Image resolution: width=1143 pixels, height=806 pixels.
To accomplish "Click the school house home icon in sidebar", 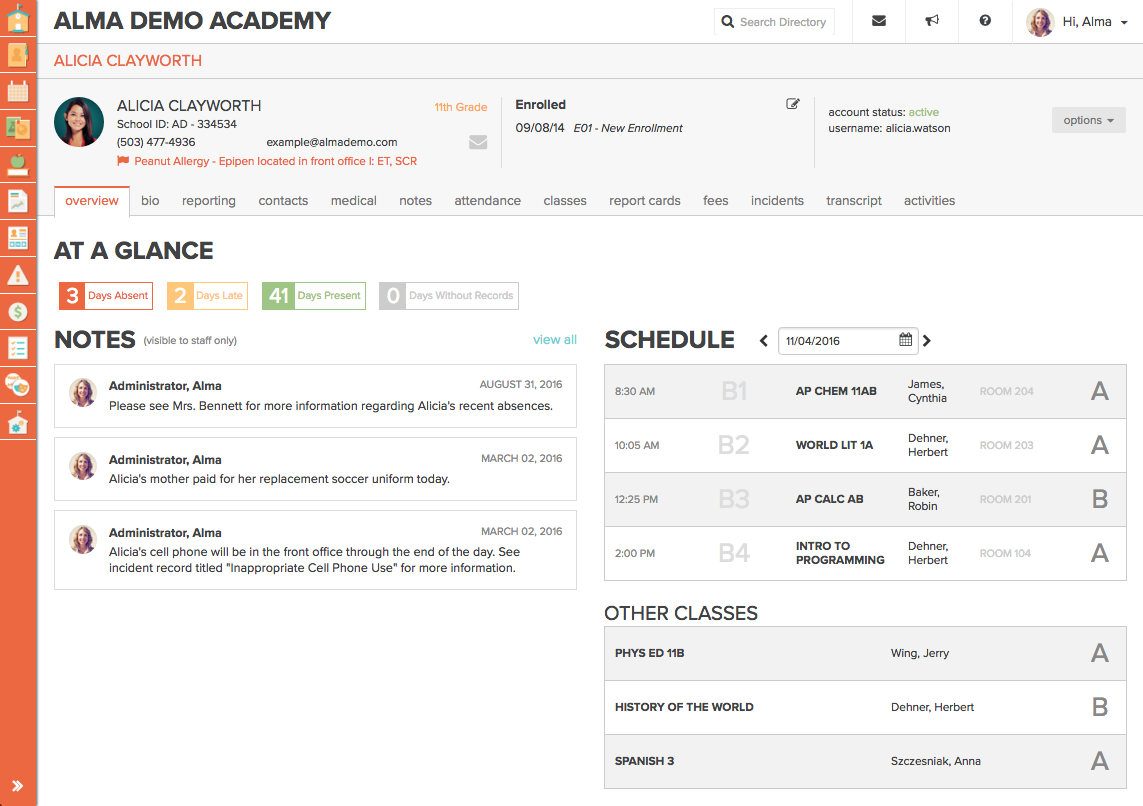I will tap(18, 20).
